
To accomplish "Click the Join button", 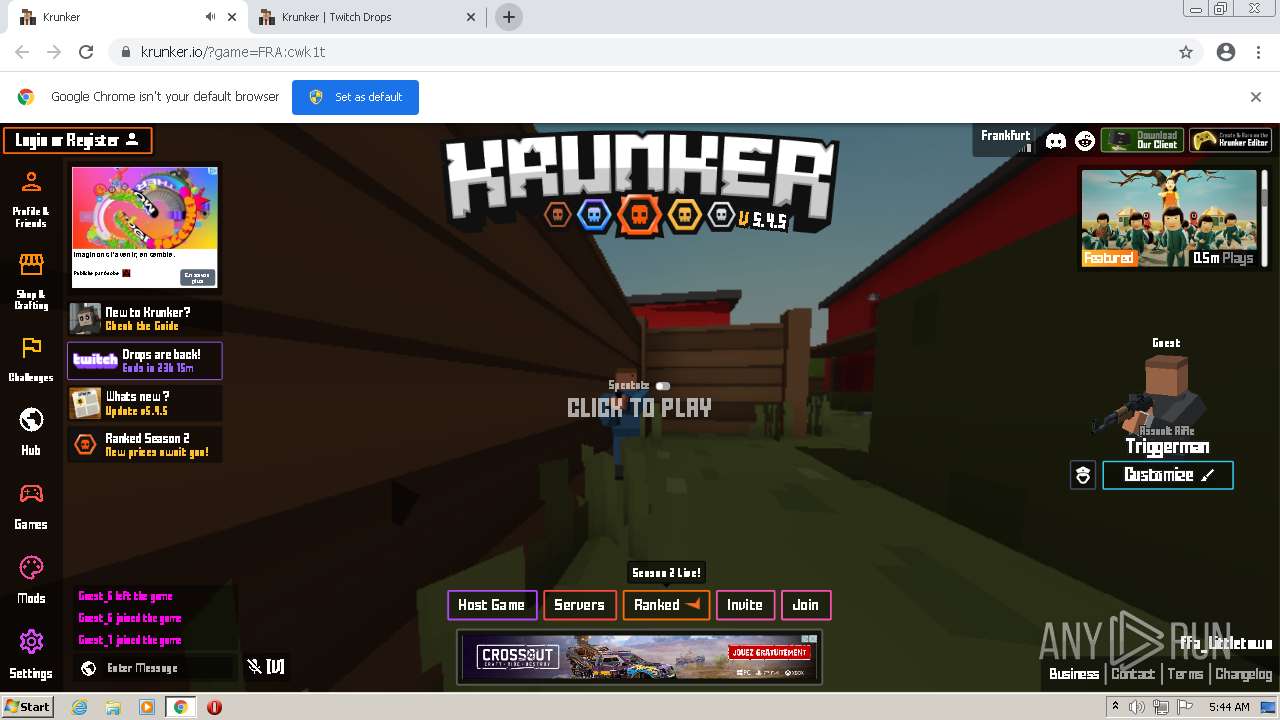I will pyautogui.click(x=806, y=605).
